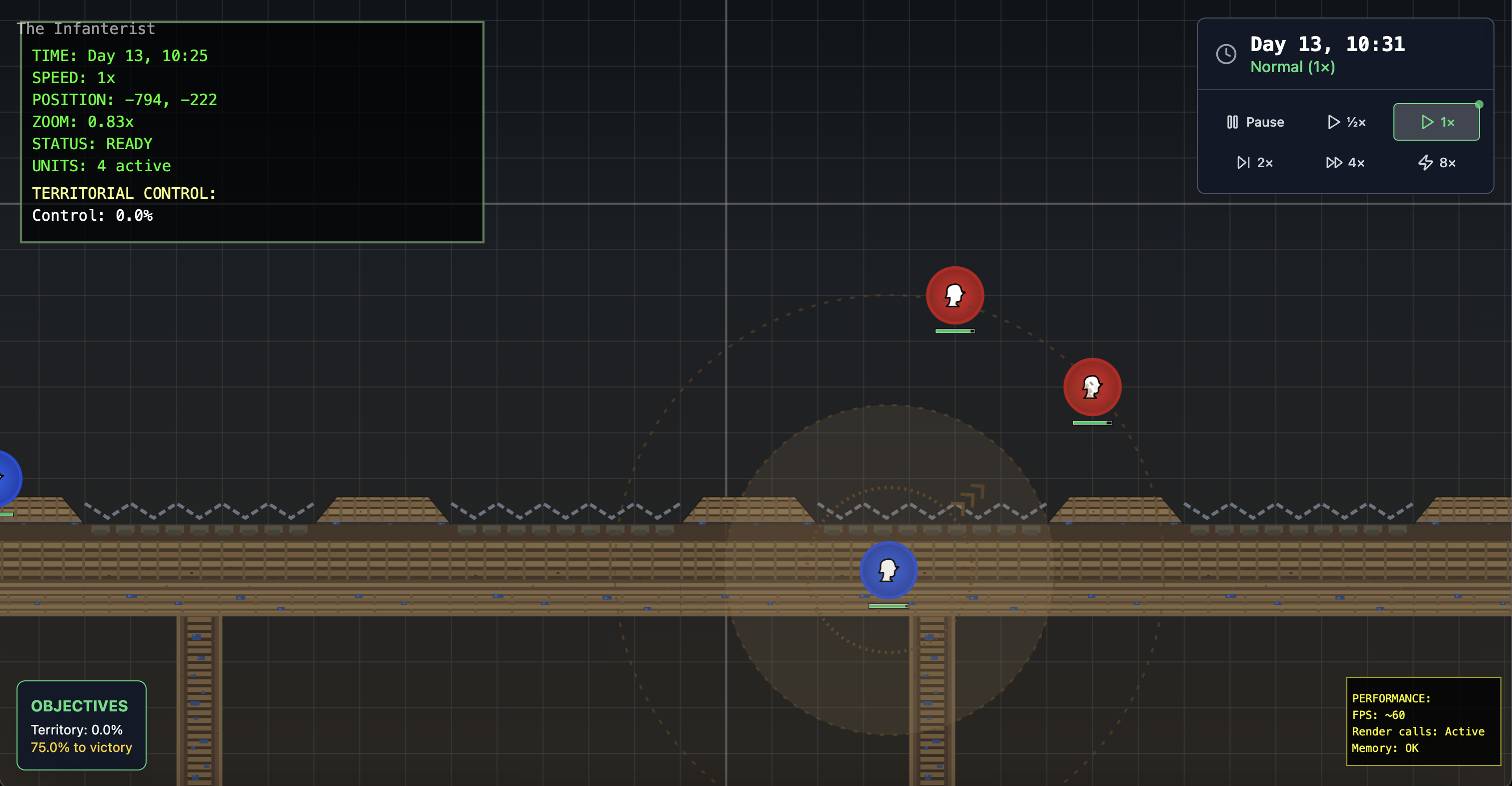Viewport: 1512px width, 786px height.
Task: Set game speed to 8x
Action: pyautogui.click(x=1436, y=163)
